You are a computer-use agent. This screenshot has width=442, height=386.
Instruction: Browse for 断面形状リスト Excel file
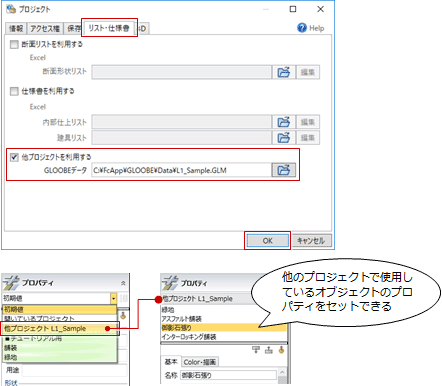(x=283, y=72)
